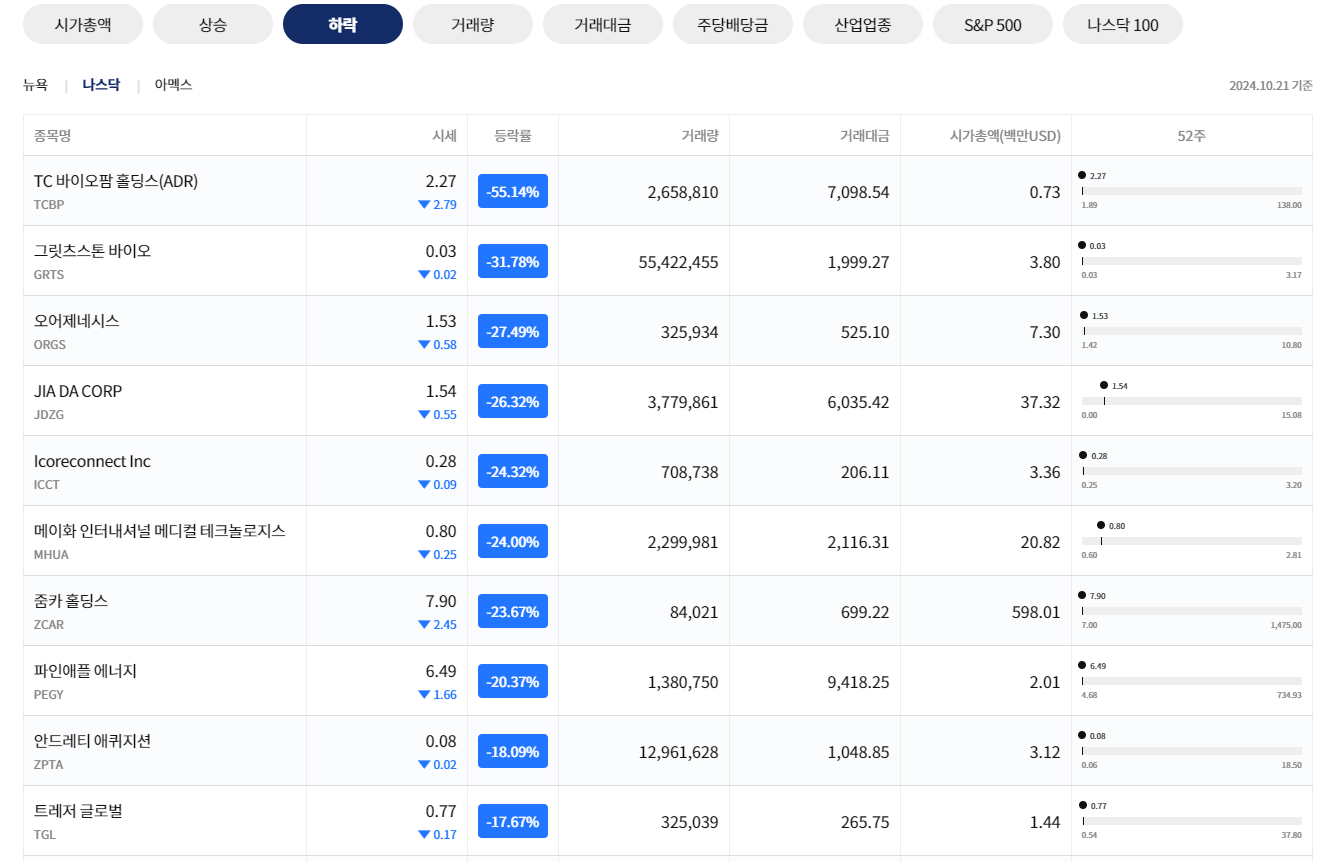Click the 시가총액 value 598.01
Image resolution: width=1322 pixels, height=862 pixels.
1036,612
